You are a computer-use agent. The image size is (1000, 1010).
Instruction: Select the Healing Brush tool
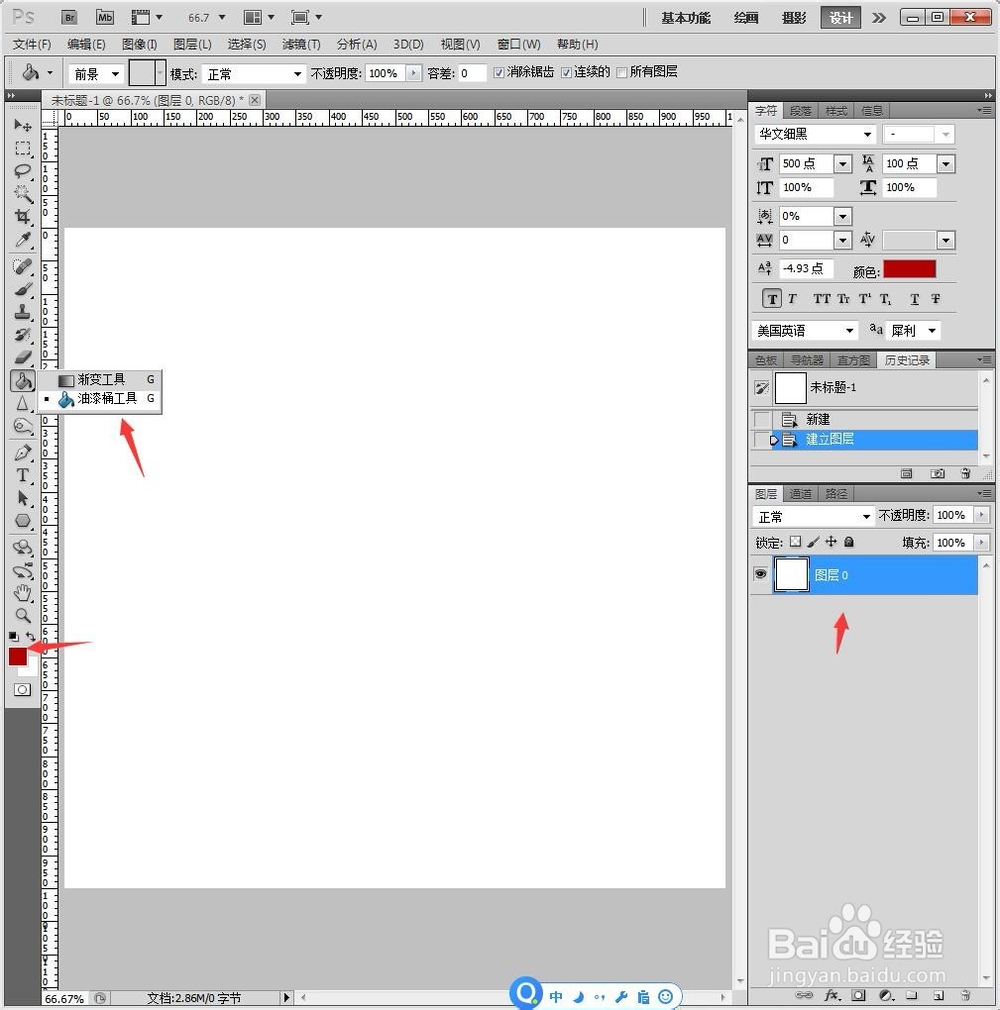click(23, 266)
